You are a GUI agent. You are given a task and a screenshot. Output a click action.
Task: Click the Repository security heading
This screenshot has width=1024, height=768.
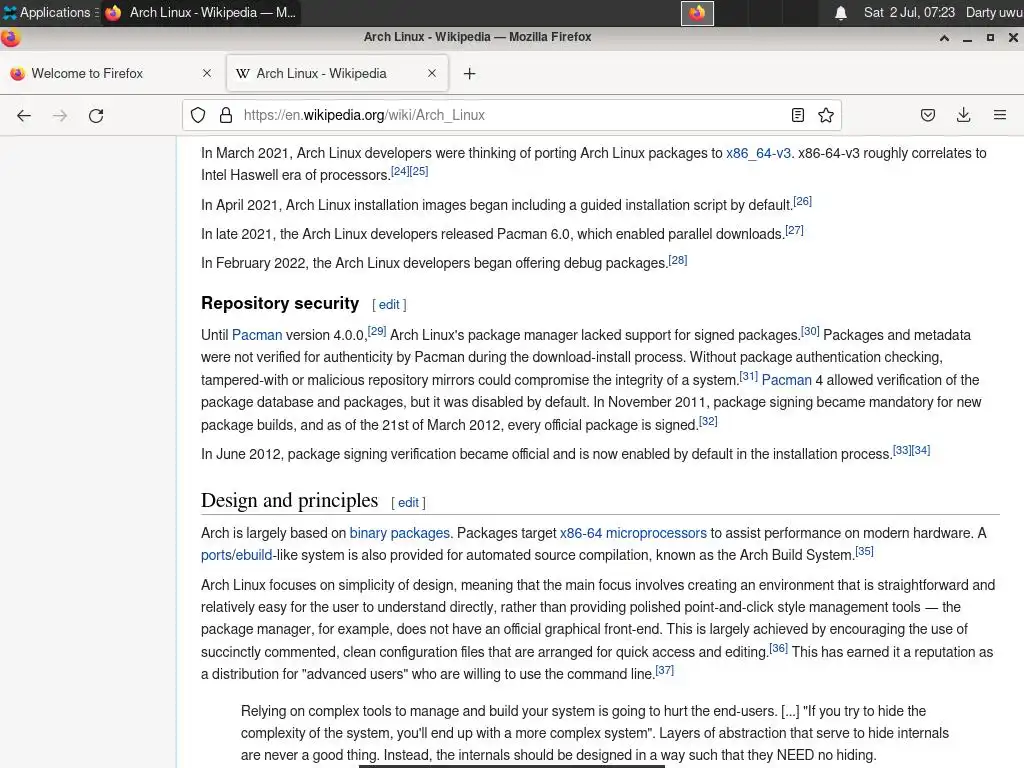(280, 304)
